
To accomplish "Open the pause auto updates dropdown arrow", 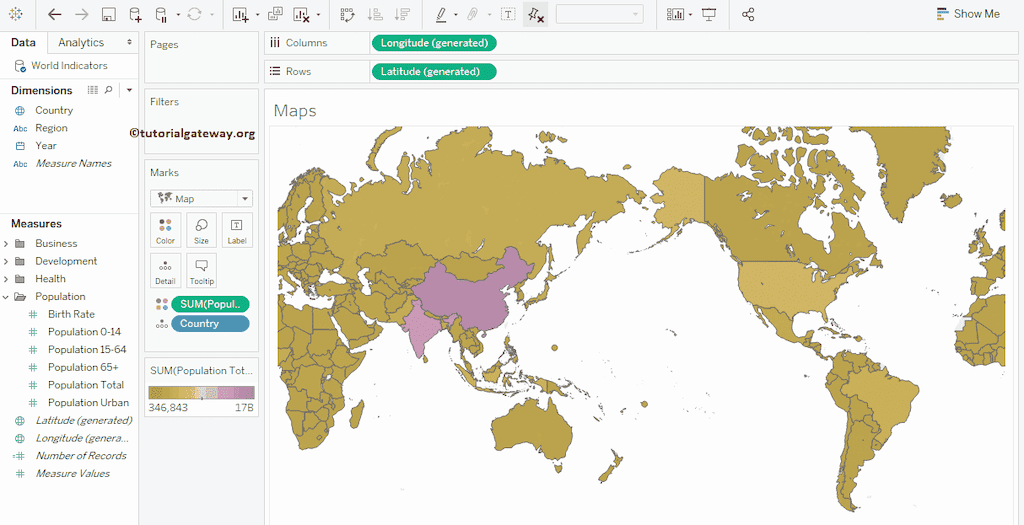I will pos(178,14).
